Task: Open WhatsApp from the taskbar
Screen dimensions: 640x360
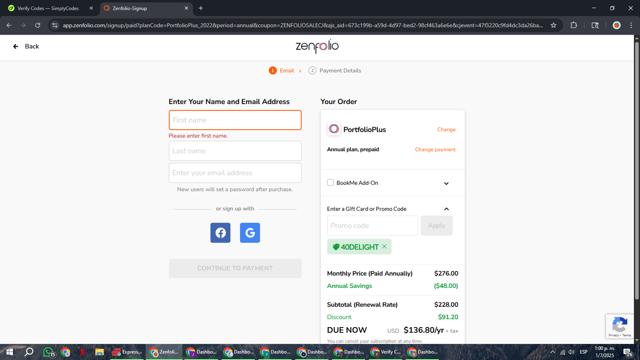Action: [x=48, y=352]
